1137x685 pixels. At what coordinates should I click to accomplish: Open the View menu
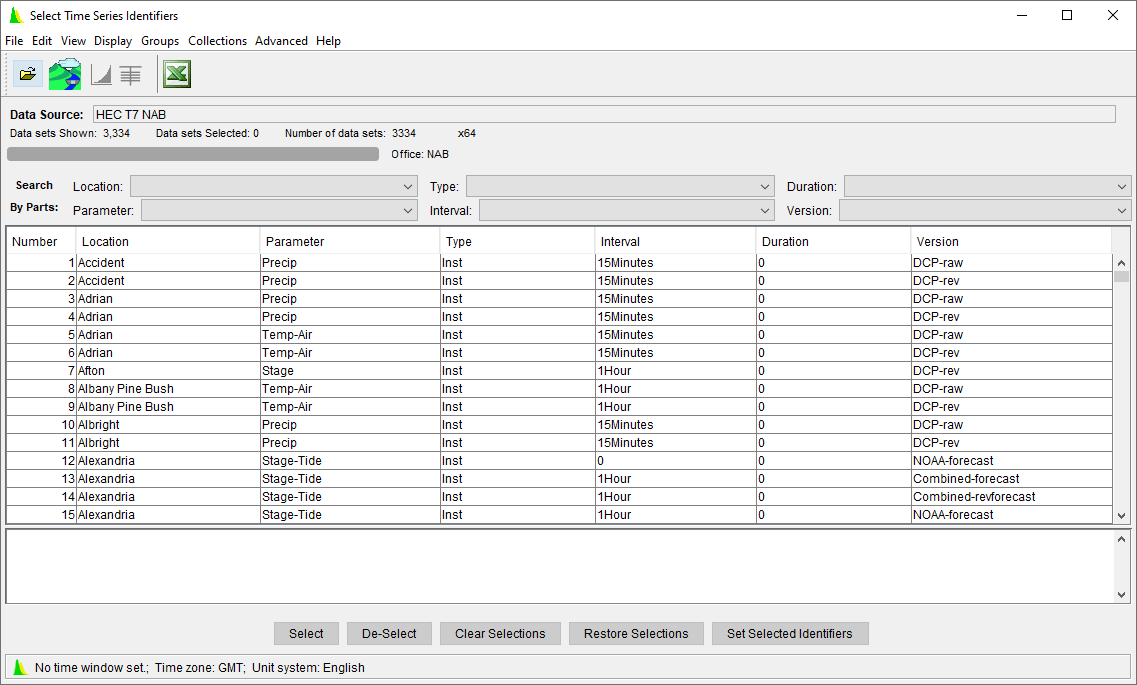[73, 41]
